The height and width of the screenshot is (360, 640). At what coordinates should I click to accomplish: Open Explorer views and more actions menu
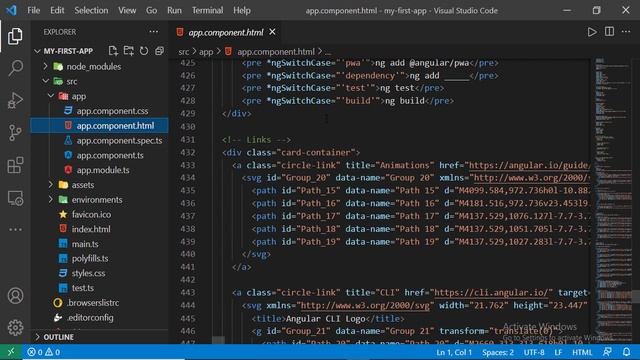click(153, 31)
